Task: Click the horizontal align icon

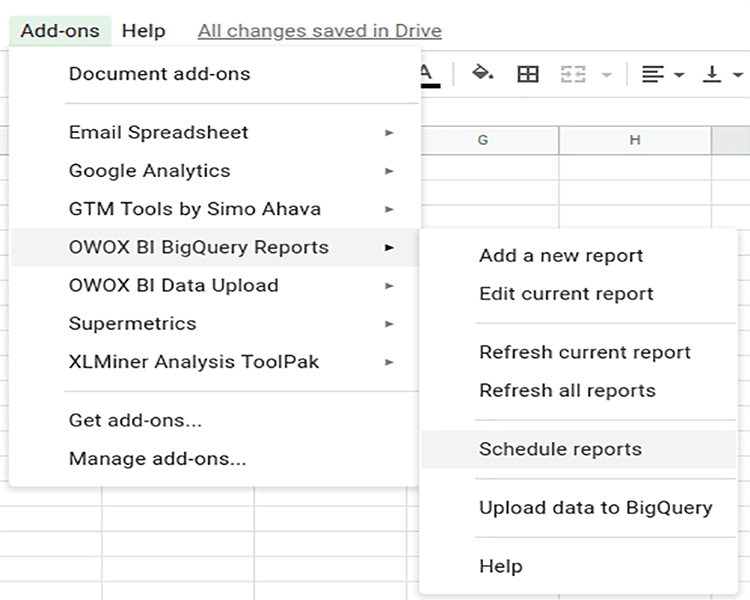Action: [x=653, y=74]
